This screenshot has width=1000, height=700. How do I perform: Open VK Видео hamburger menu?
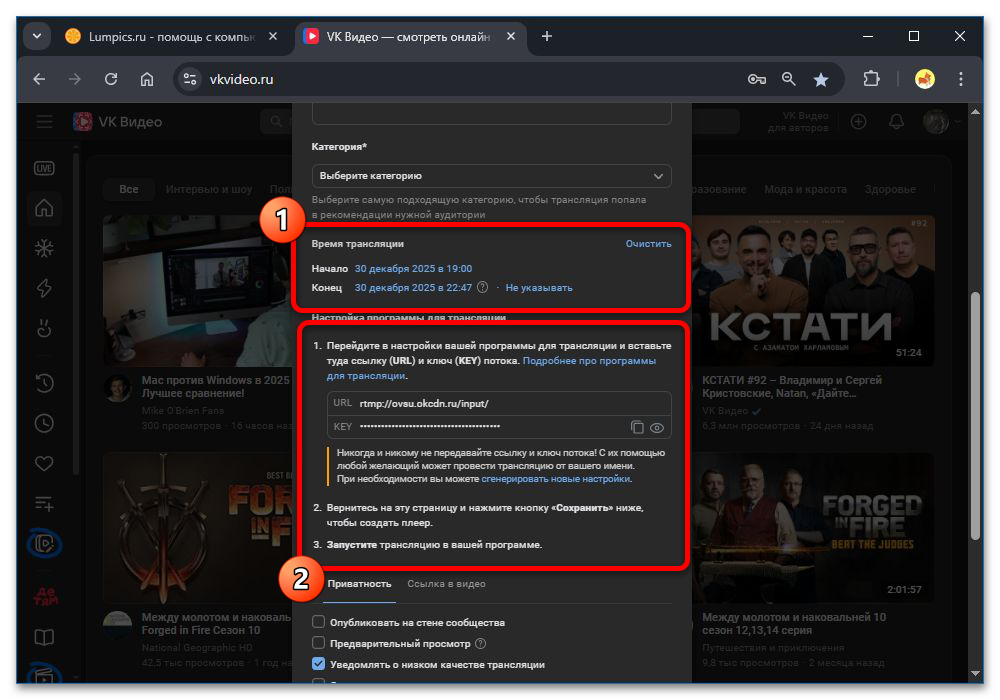tap(45, 121)
